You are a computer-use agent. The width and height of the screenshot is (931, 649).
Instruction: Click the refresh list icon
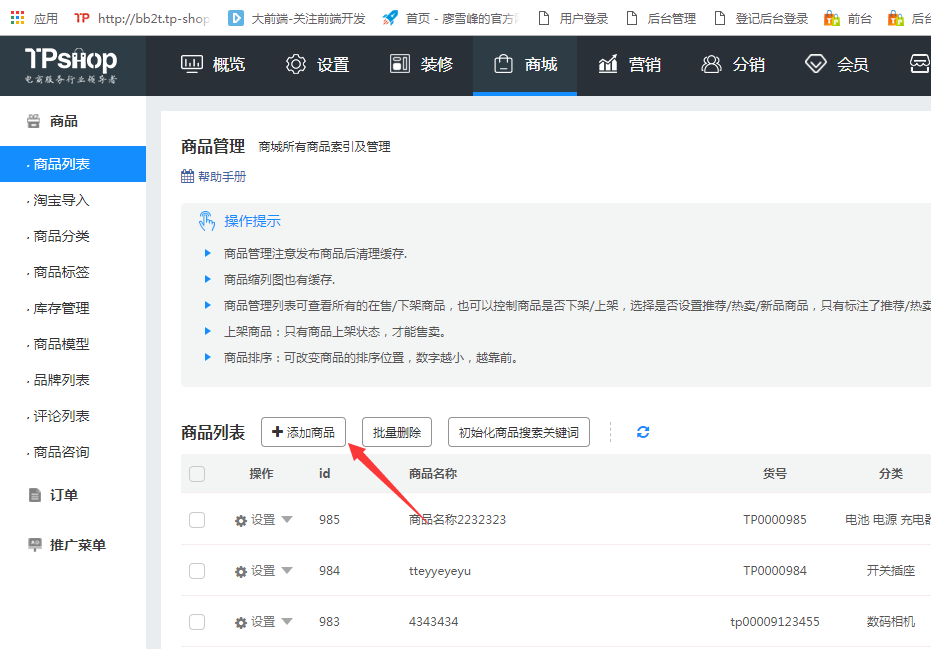(643, 432)
